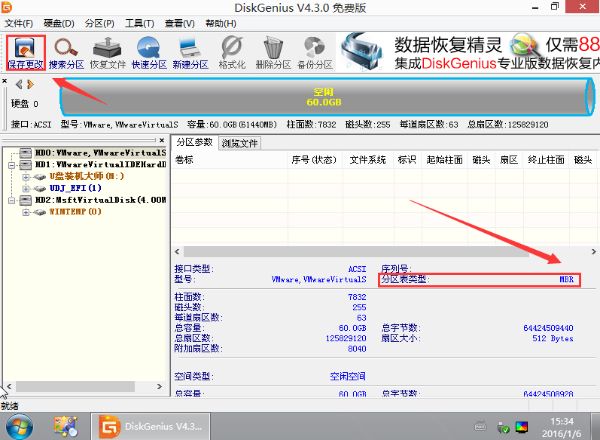This screenshot has width=600, height=440.
Task: Open the 工具(T) menu
Action: [x=140, y=23]
